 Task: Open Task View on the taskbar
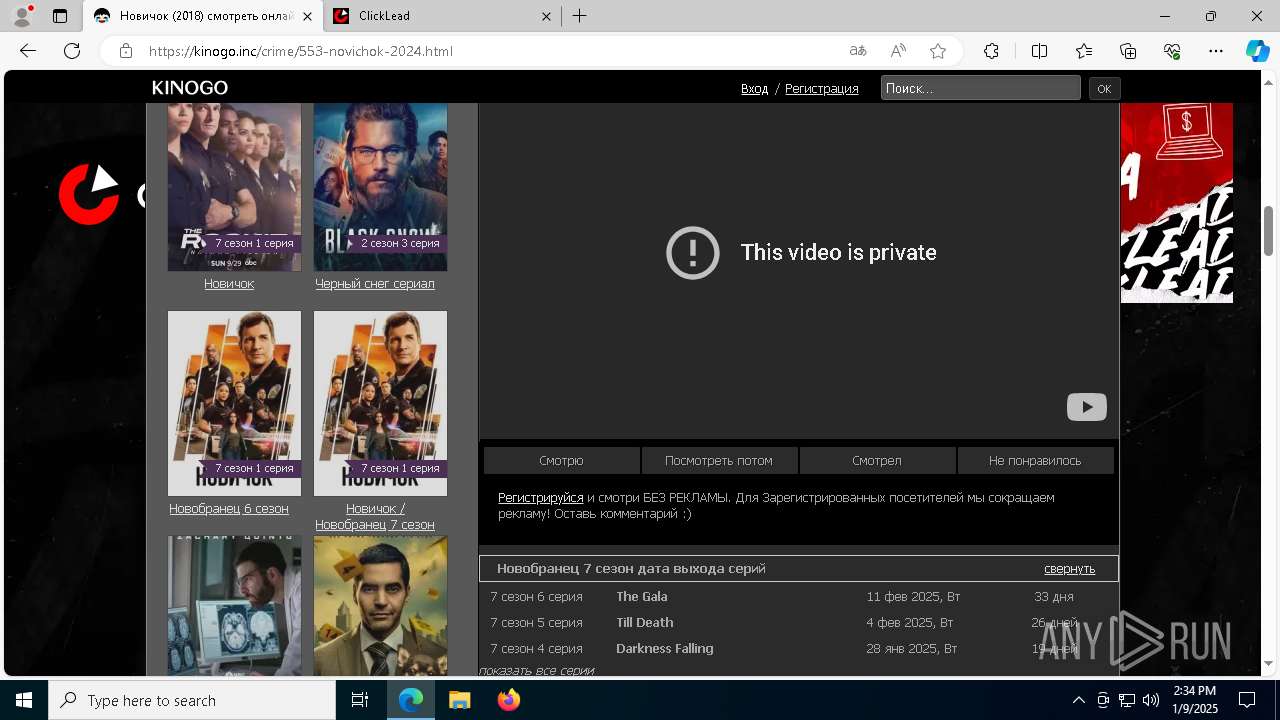tap(360, 700)
